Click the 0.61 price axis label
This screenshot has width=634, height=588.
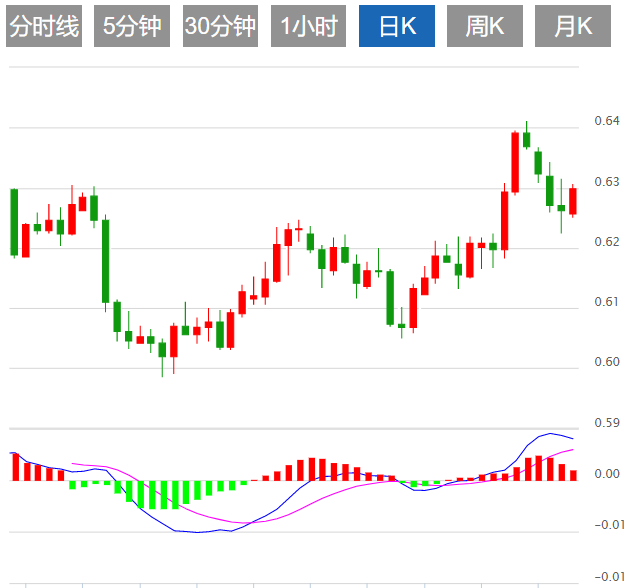coord(606,302)
